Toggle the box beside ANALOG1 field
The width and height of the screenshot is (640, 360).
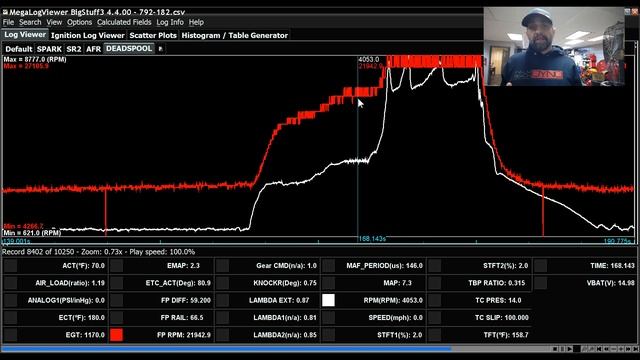(x=11, y=300)
